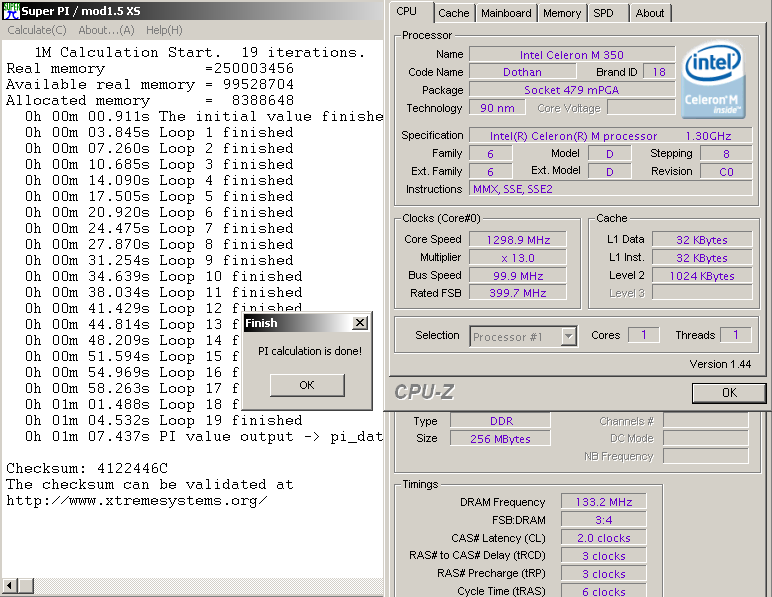The width and height of the screenshot is (772, 597).
Task: Click the Revision value C0
Action: coord(726,172)
